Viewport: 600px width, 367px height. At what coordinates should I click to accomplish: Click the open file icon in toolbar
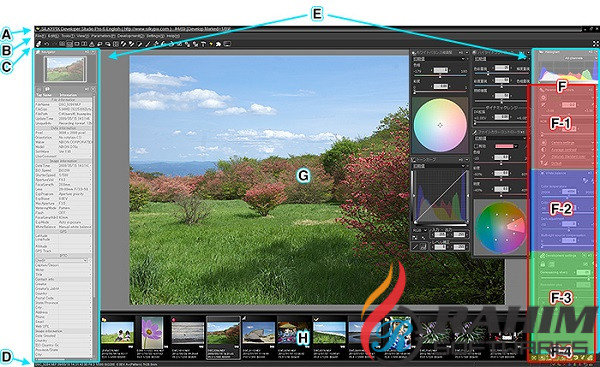coord(38,44)
